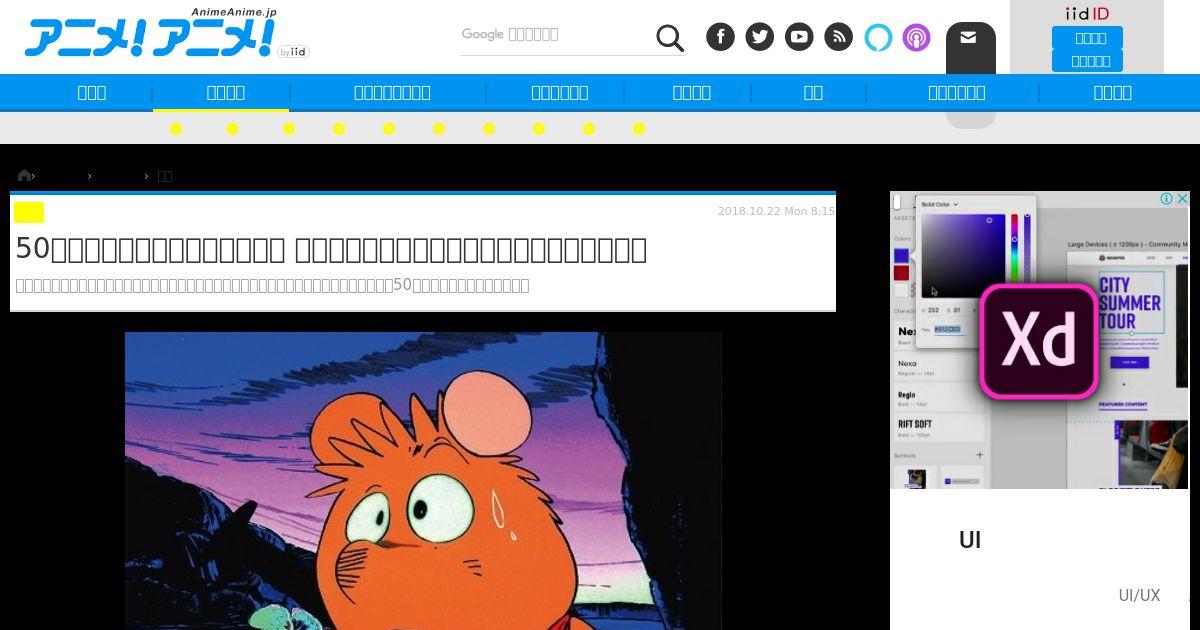Open the orange character article image
The image size is (1200, 630).
coord(423,481)
